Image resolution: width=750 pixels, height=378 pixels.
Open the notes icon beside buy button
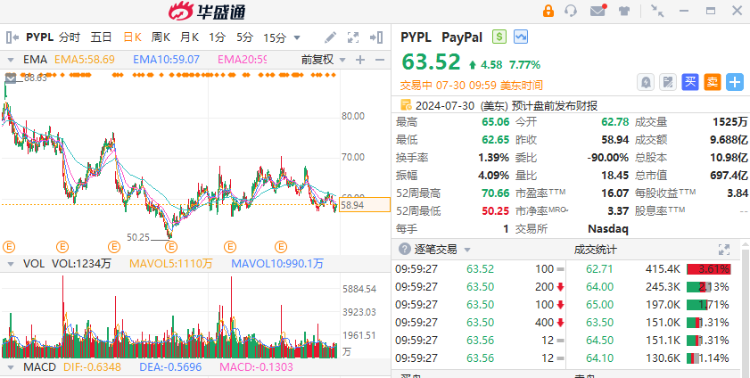click(x=668, y=82)
